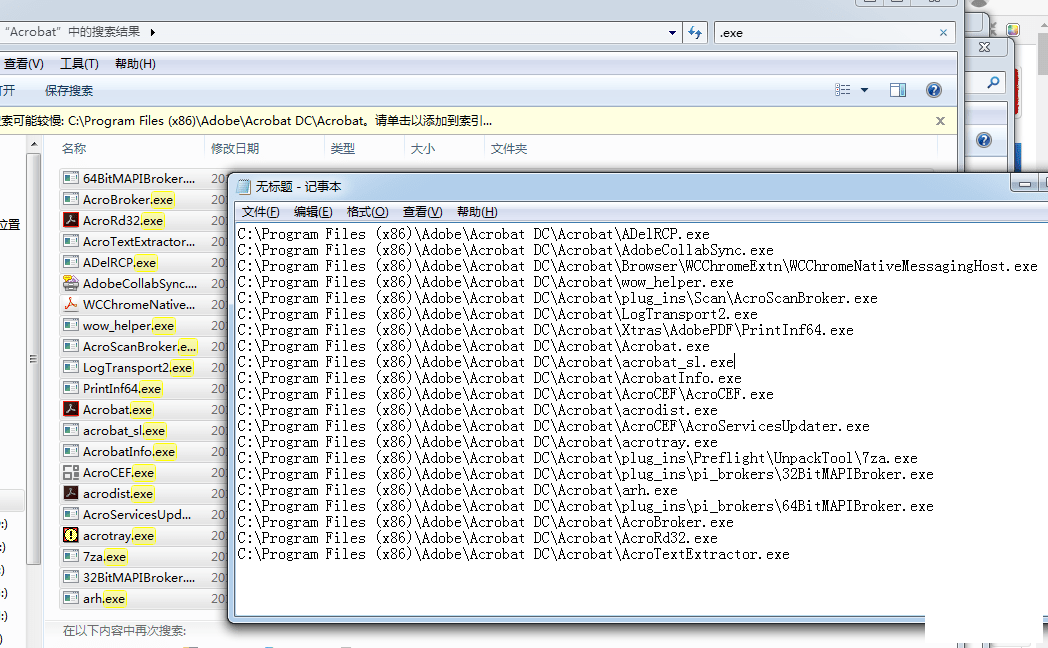Image resolution: width=1048 pixels, height=648 pixels.
Task: Select the wow_helper.exe file icon
Action: coord(71,325)
